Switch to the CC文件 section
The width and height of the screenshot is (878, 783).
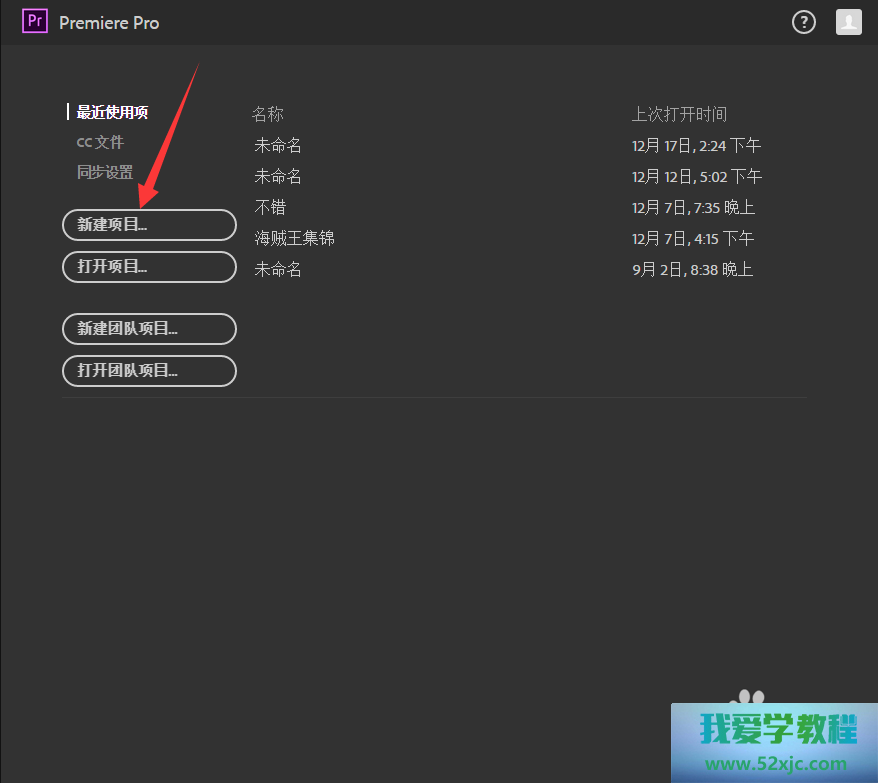[x=100, y=142]
